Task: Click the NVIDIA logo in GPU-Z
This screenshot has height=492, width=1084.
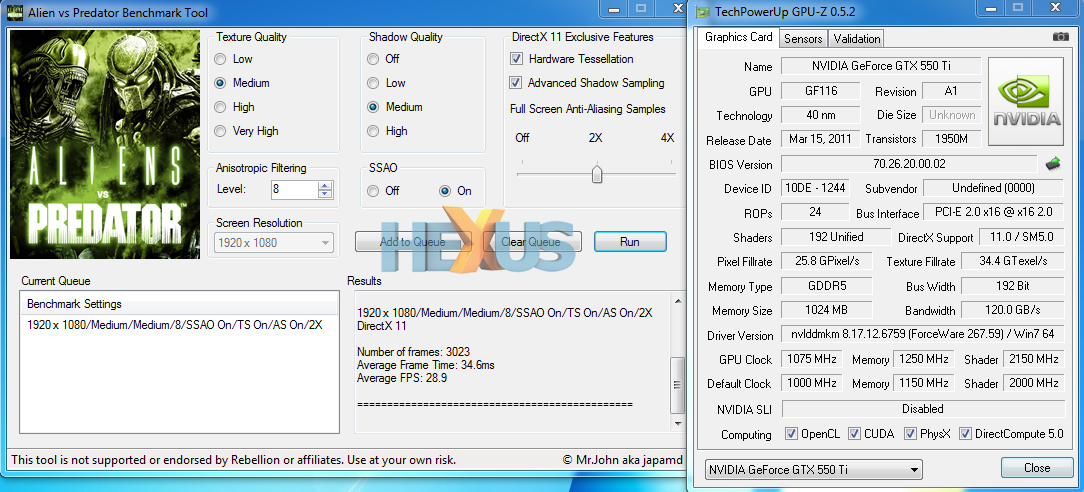Action: click(1026, 102)
